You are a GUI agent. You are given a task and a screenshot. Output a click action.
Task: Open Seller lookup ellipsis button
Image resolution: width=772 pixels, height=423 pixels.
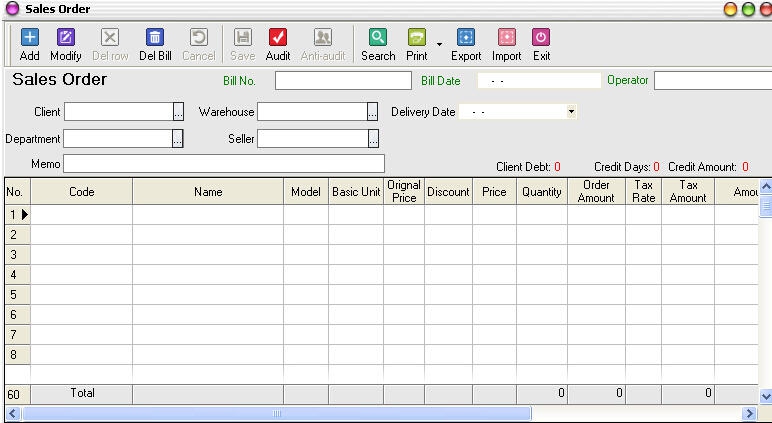click(373, 139)
